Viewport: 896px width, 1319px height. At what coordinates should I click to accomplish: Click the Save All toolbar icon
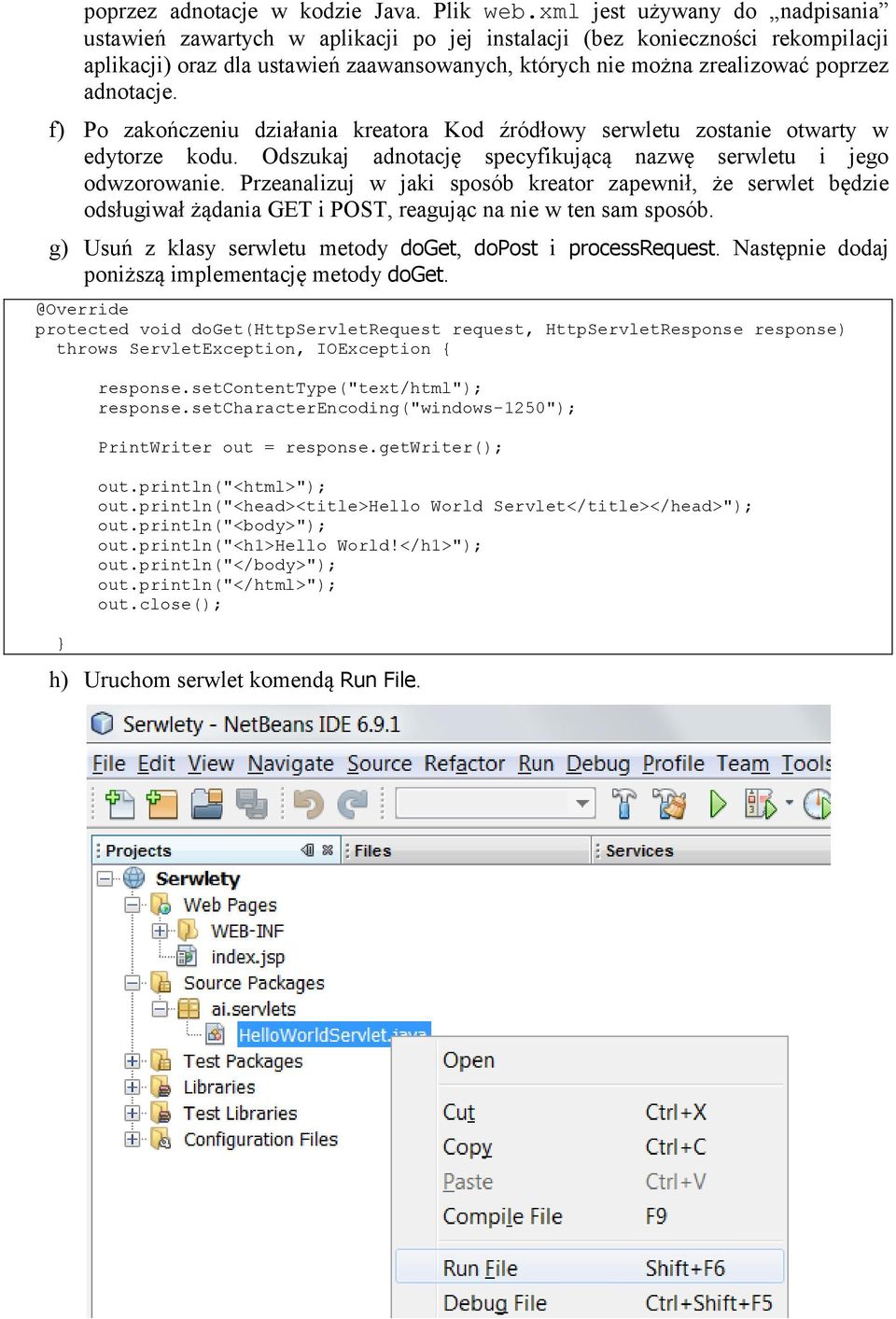(251, 804)
